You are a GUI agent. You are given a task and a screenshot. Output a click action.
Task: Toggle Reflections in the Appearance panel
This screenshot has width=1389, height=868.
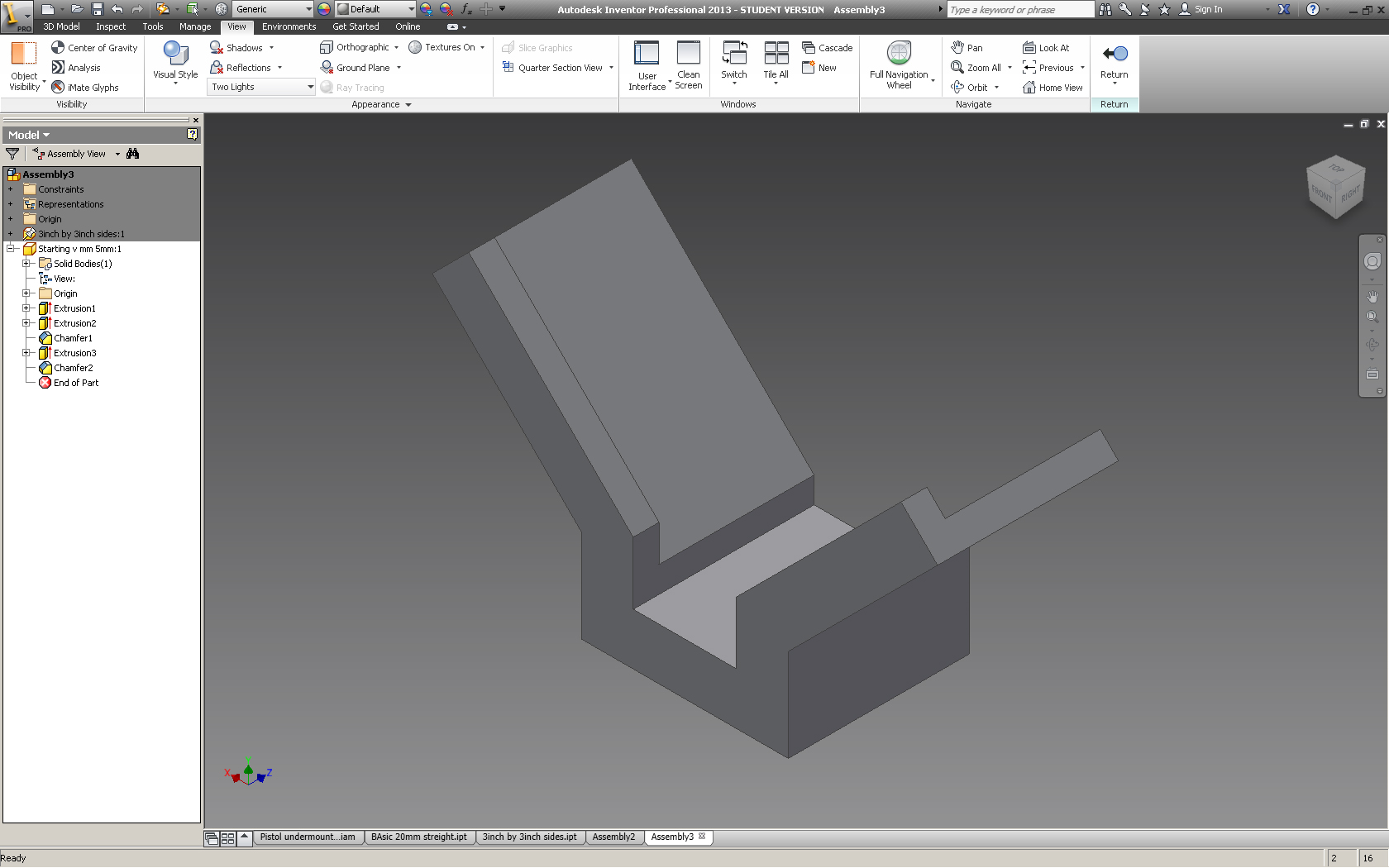[241, 68]
